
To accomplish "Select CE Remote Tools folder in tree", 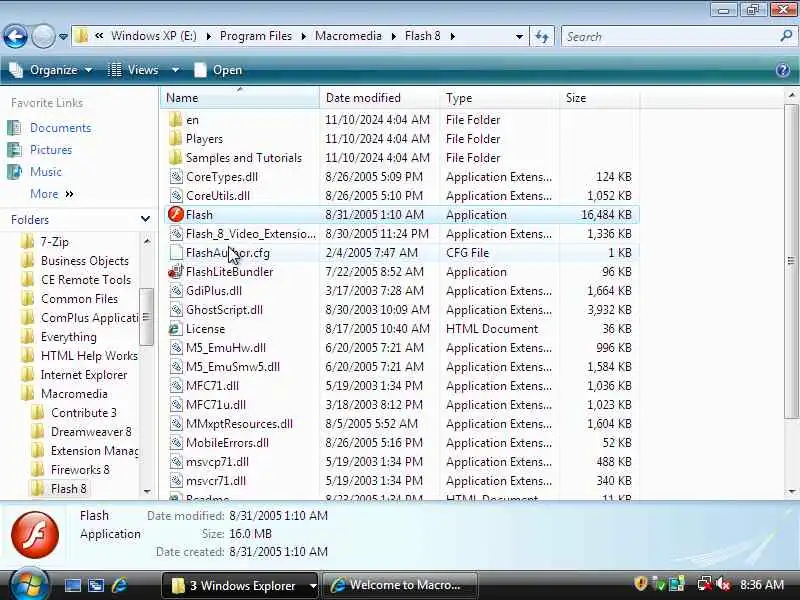I will tap(86, 280).
